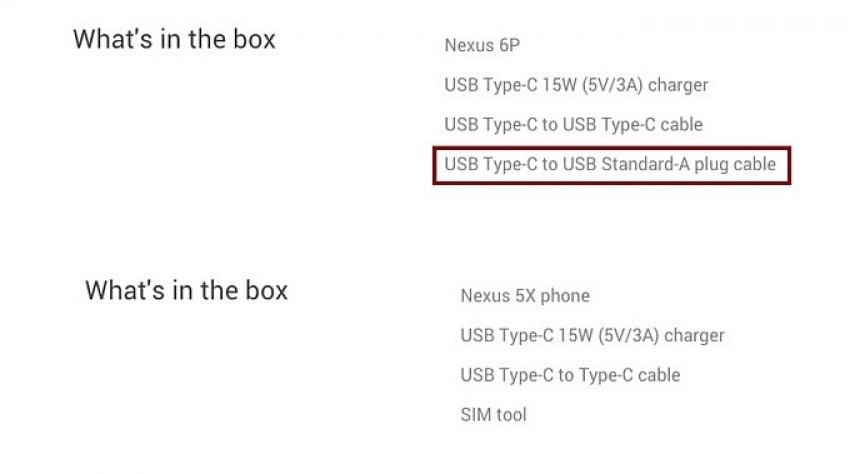This screenshot has height=474, width=850.
Task: Select the charger line under Nexus 6P
Action: [x=576, y=85]
